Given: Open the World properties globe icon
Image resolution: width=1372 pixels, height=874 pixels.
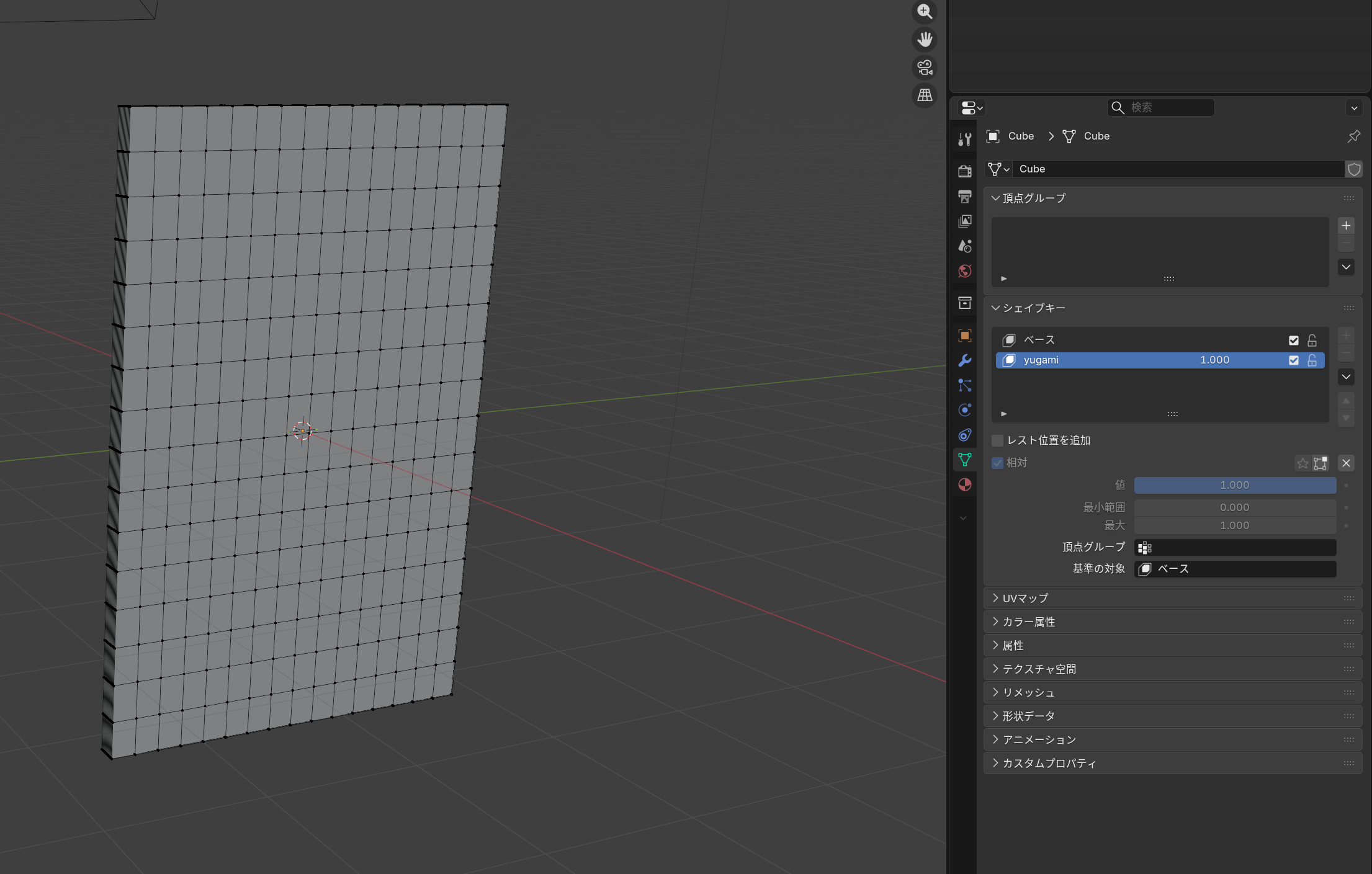Looking at the screenshot, I should pos(964,271).
